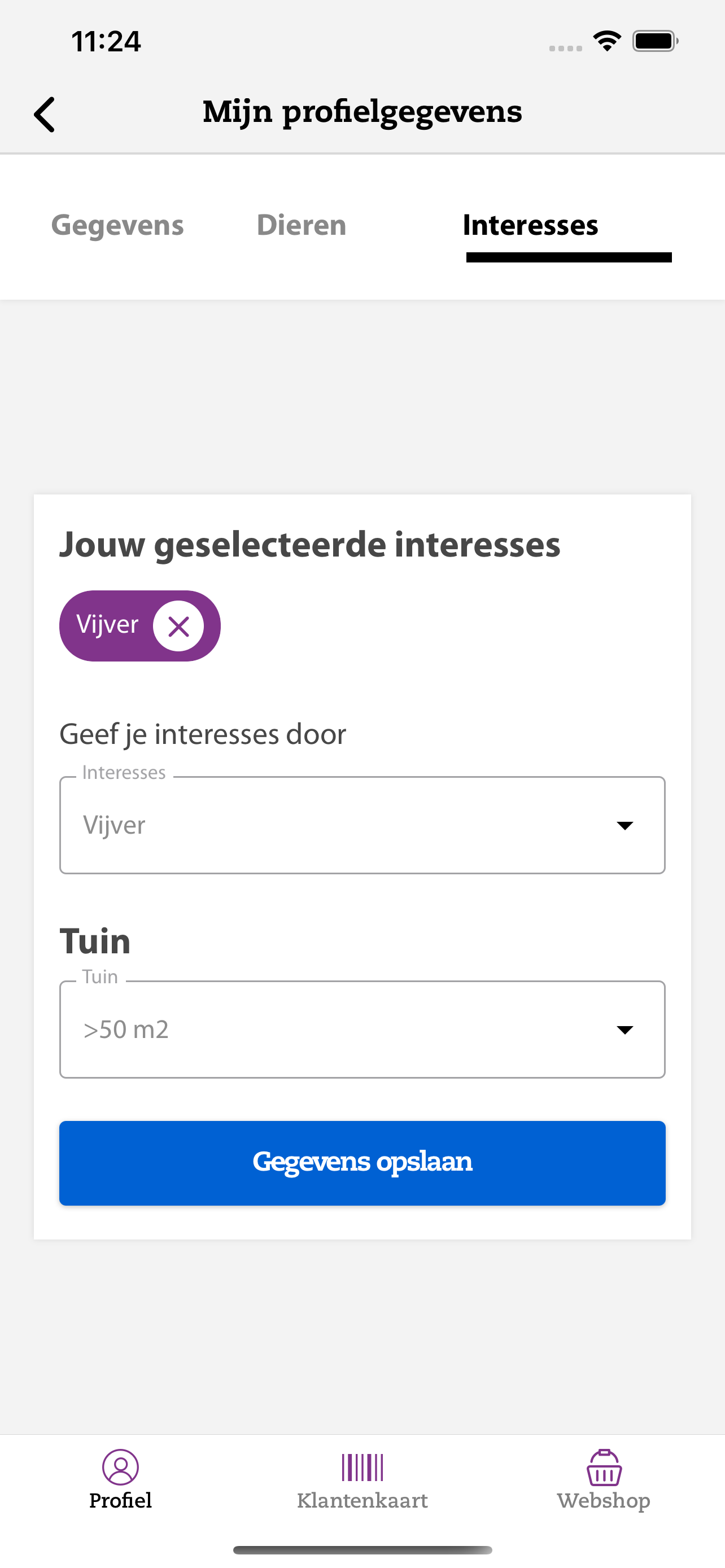This screenshot has height=1568, width=725.
Task: Tap the Vijver interest chip
Action: 139,626
